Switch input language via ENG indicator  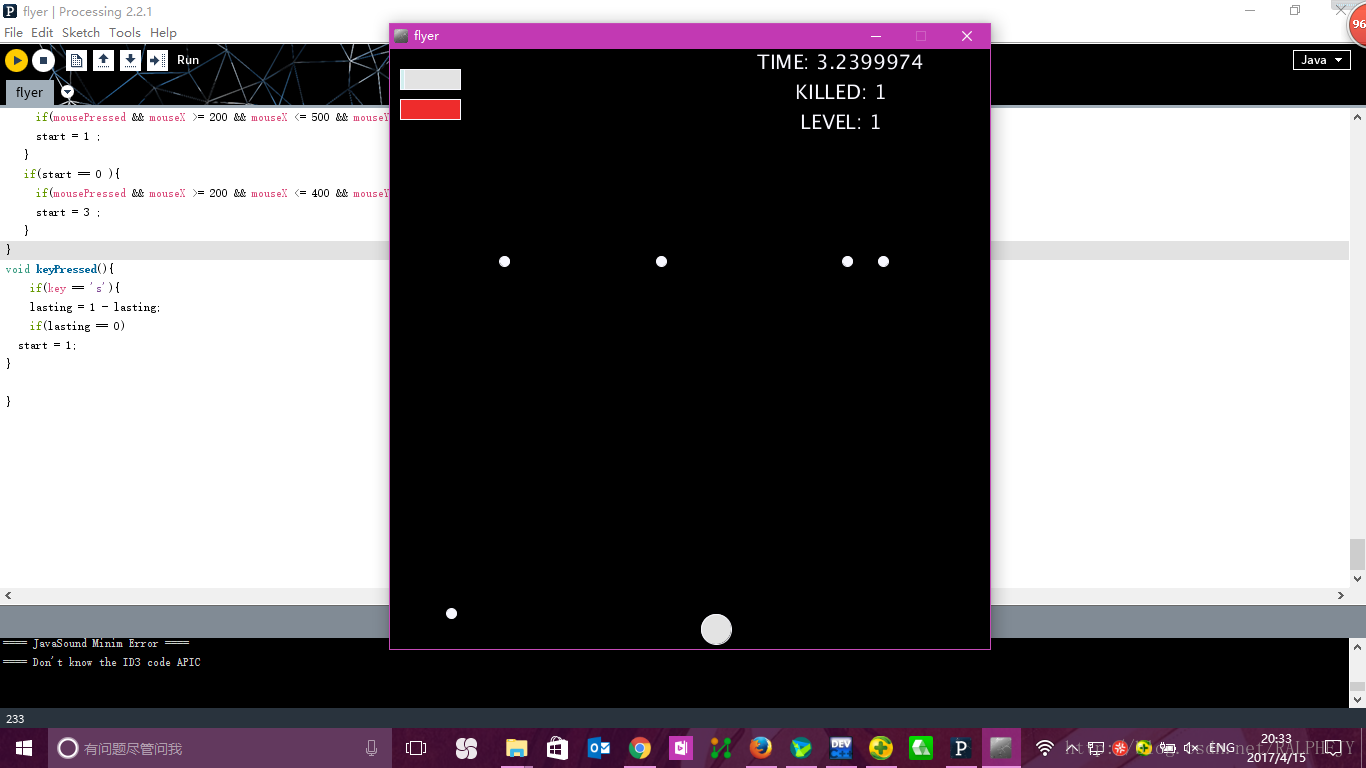(1222, 748)
